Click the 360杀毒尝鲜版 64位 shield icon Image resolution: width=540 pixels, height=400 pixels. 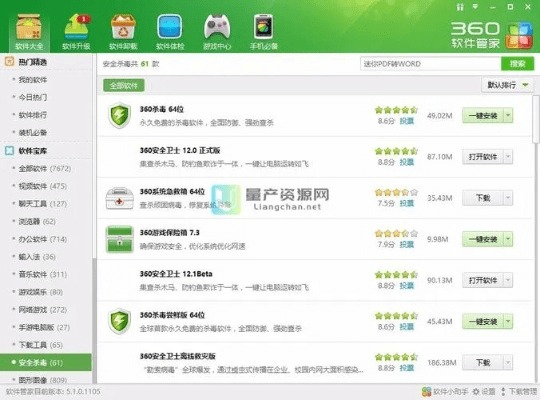(x=119, y=321)
